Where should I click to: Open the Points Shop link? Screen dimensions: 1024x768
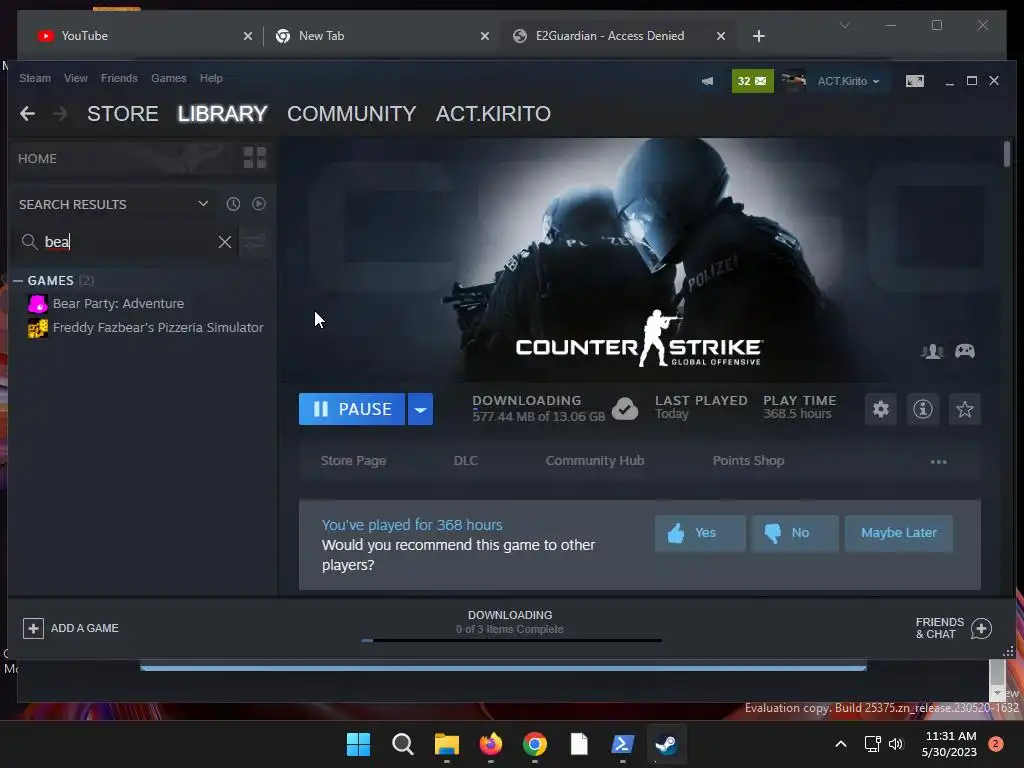(x=748, y=461)
